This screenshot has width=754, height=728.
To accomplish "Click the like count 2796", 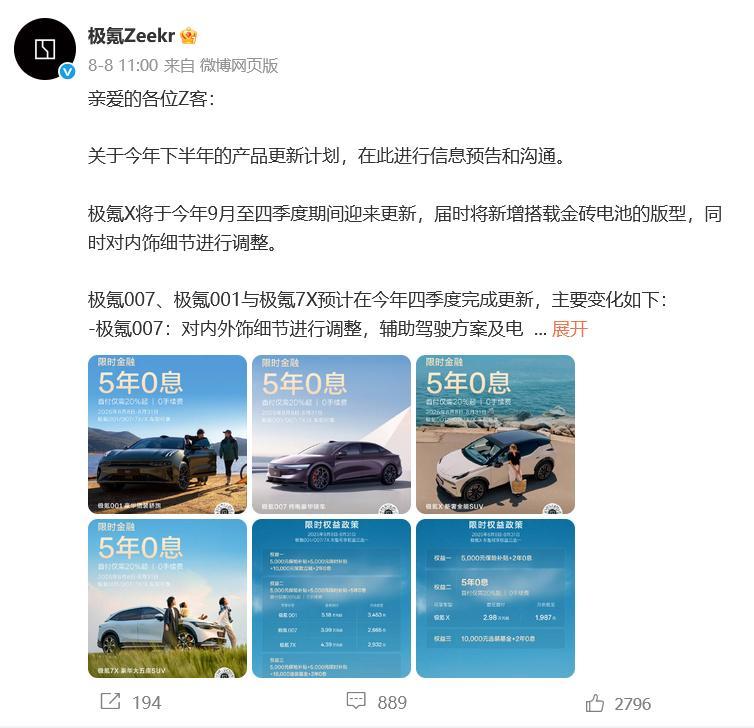I will click(632, 704).
